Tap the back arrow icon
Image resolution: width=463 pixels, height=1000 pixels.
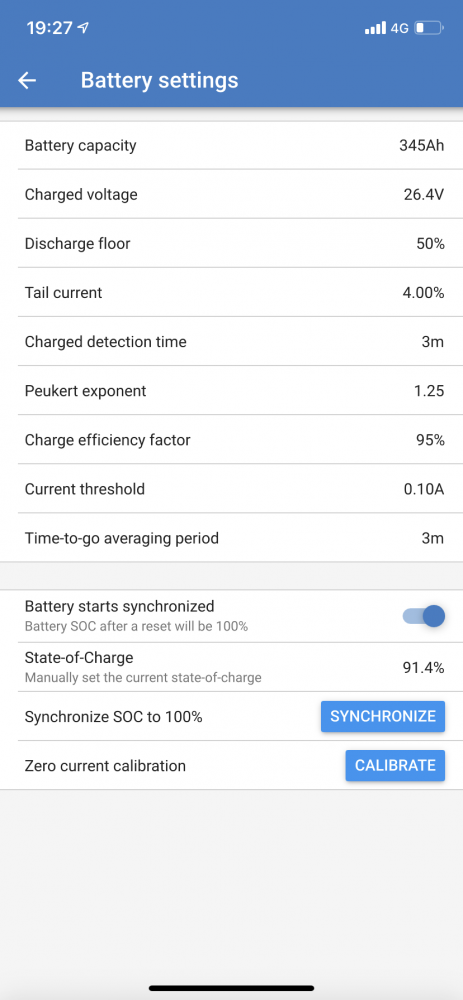(x=27, y=80)
